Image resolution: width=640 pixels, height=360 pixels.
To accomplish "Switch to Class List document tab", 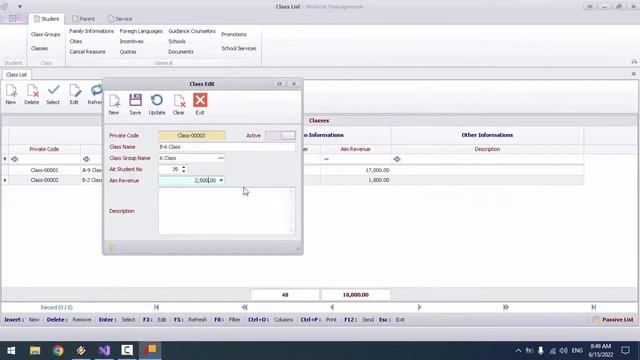I will click(x=16, y=75).
